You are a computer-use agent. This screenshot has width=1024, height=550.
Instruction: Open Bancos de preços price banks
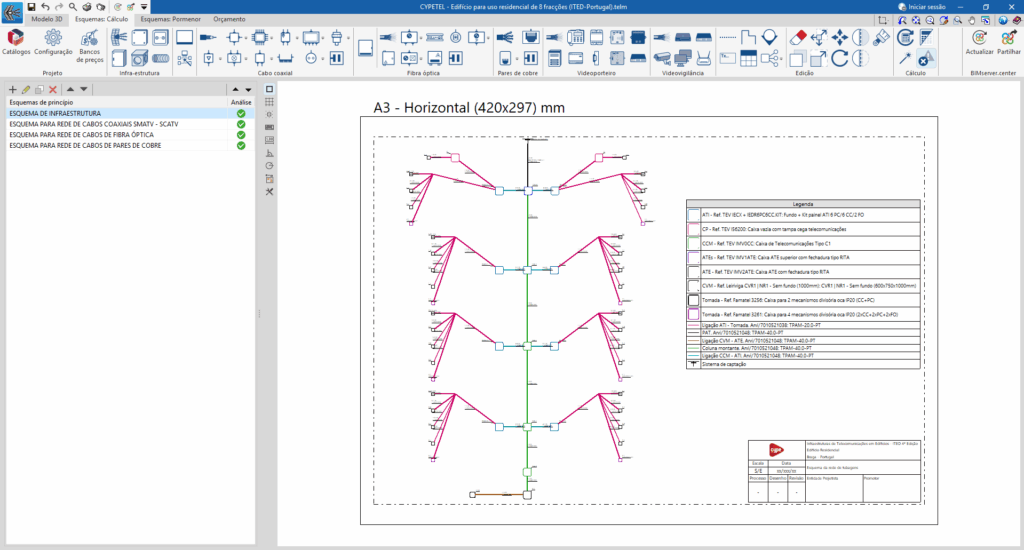91,41
